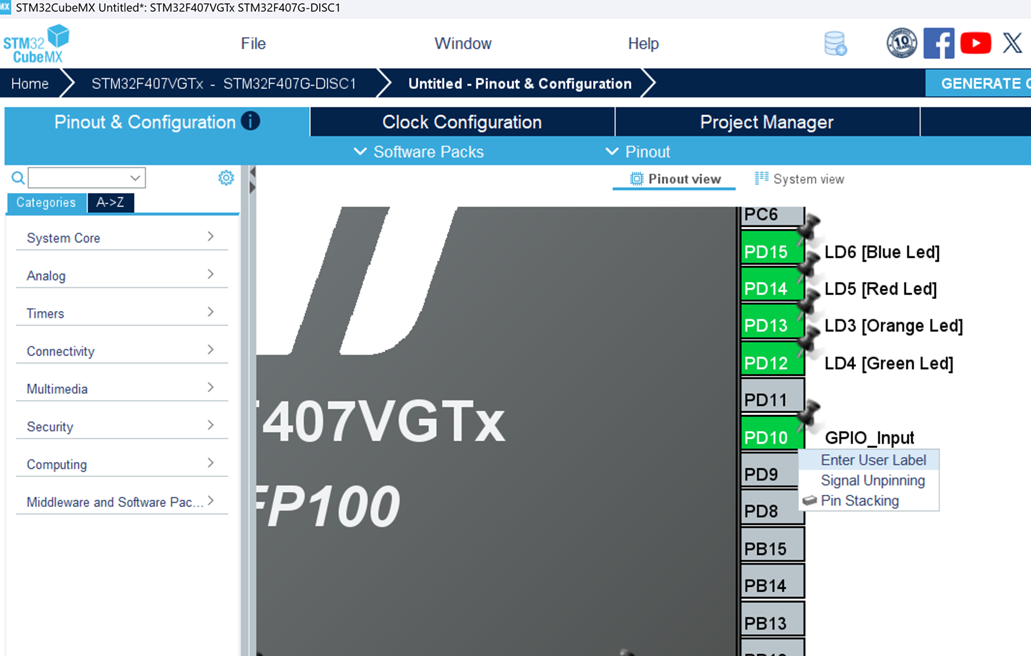Expand the System Core category
Screen dimensions: 1031x656
[122, 237]
